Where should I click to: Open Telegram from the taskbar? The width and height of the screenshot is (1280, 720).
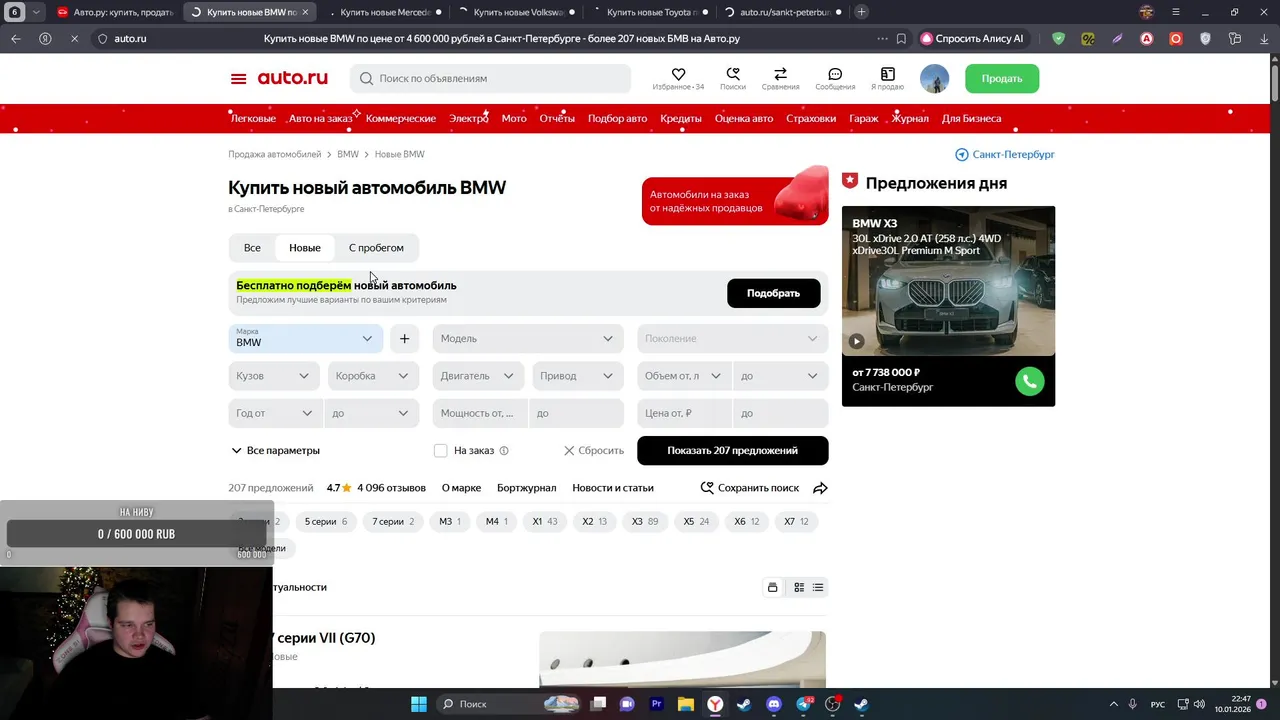coord(803,704)
